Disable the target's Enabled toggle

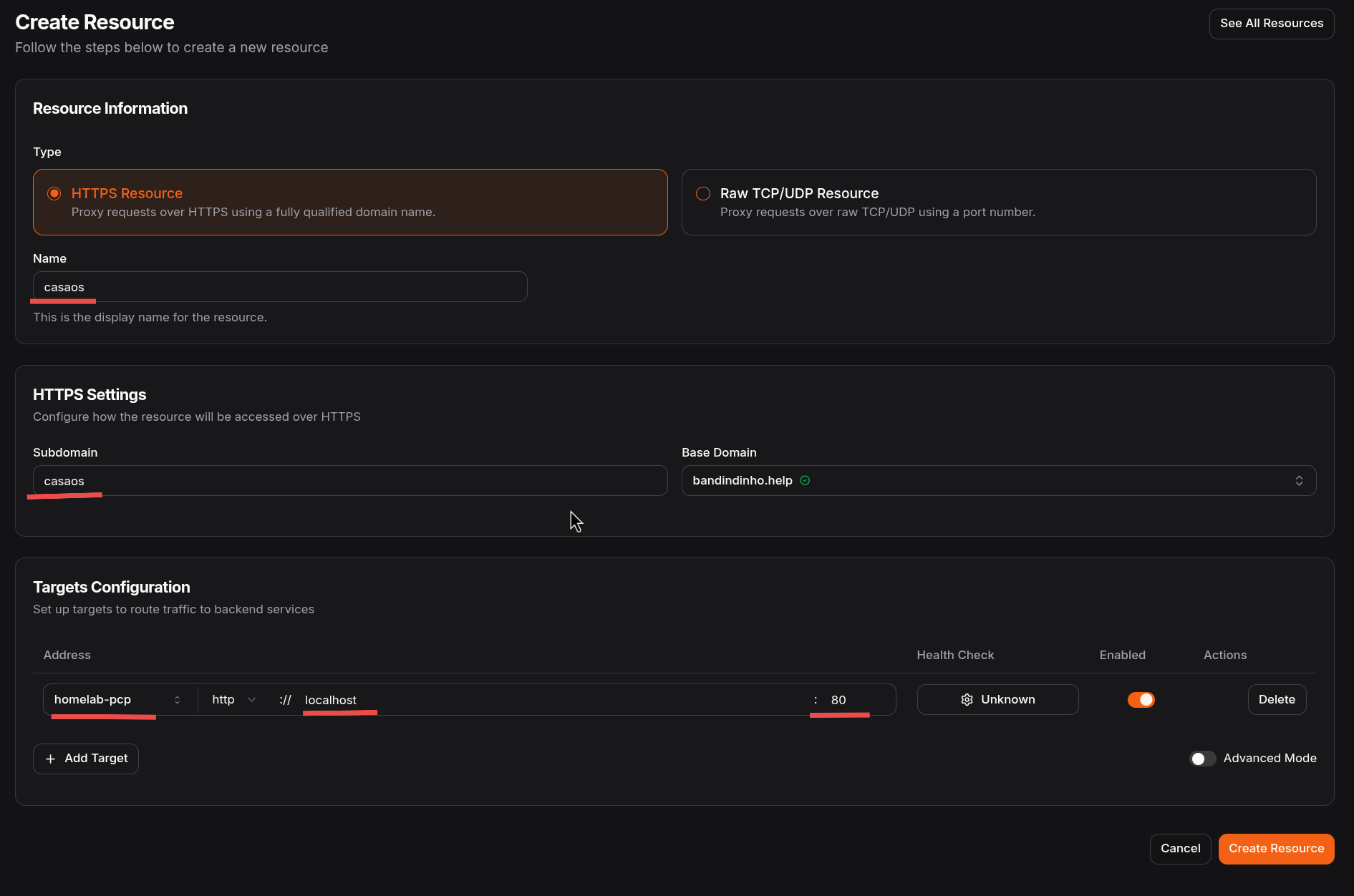[1141, 699]
